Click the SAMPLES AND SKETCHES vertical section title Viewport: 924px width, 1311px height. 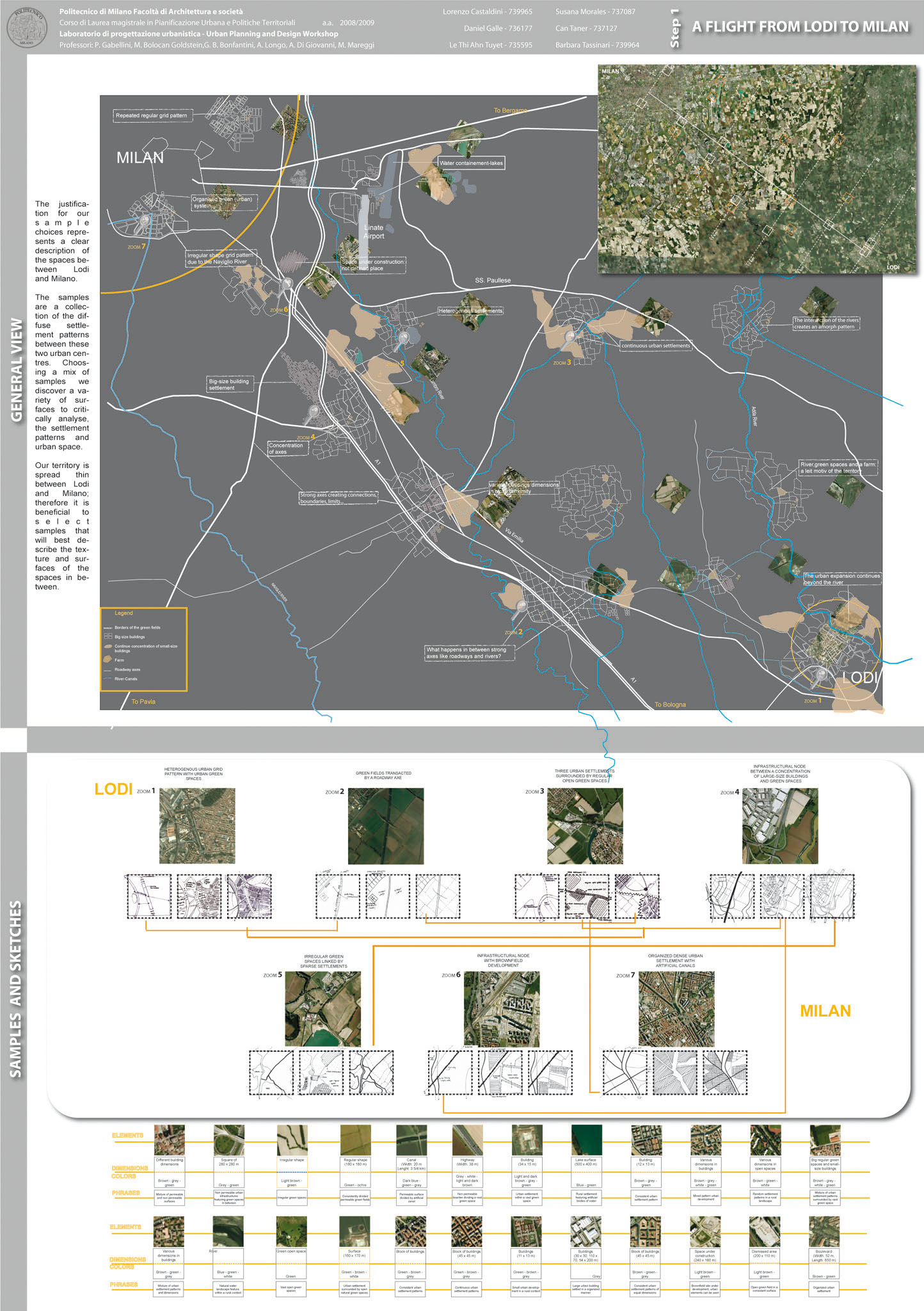click(16, 989)
